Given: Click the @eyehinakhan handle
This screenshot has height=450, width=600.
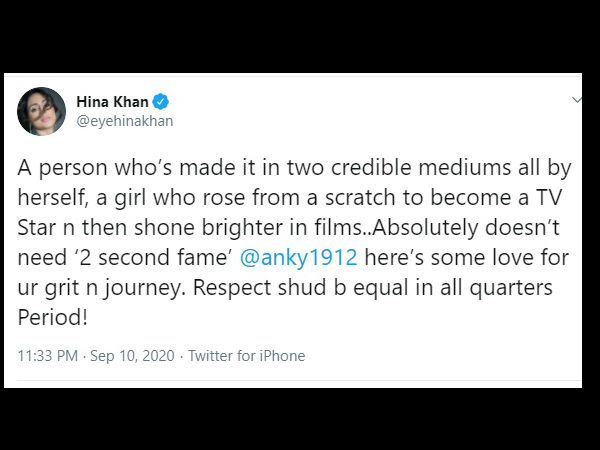Looking at the screenshot, I should [x=125, y=121].
